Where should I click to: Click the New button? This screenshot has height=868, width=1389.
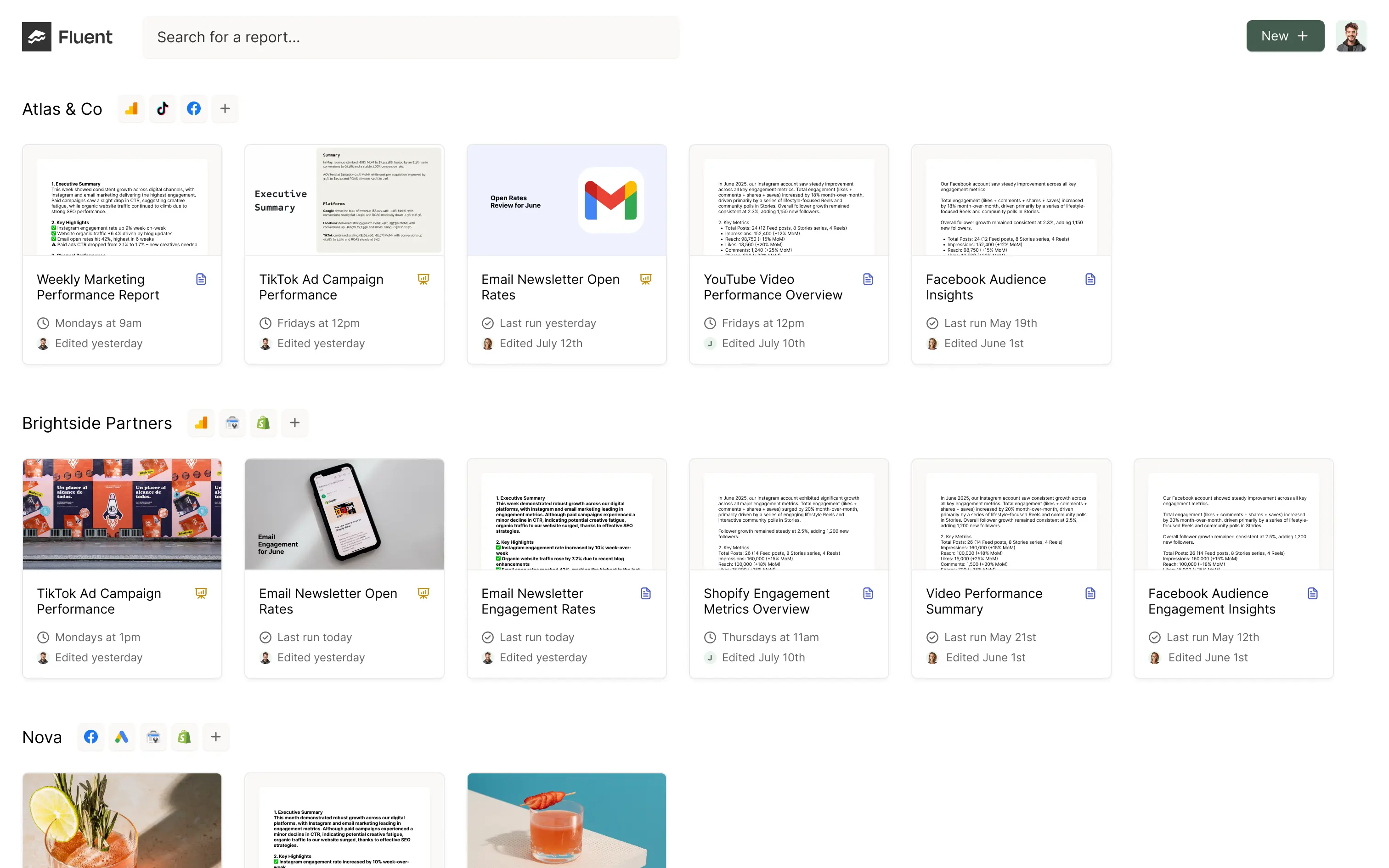click(x=1285, y=36)
